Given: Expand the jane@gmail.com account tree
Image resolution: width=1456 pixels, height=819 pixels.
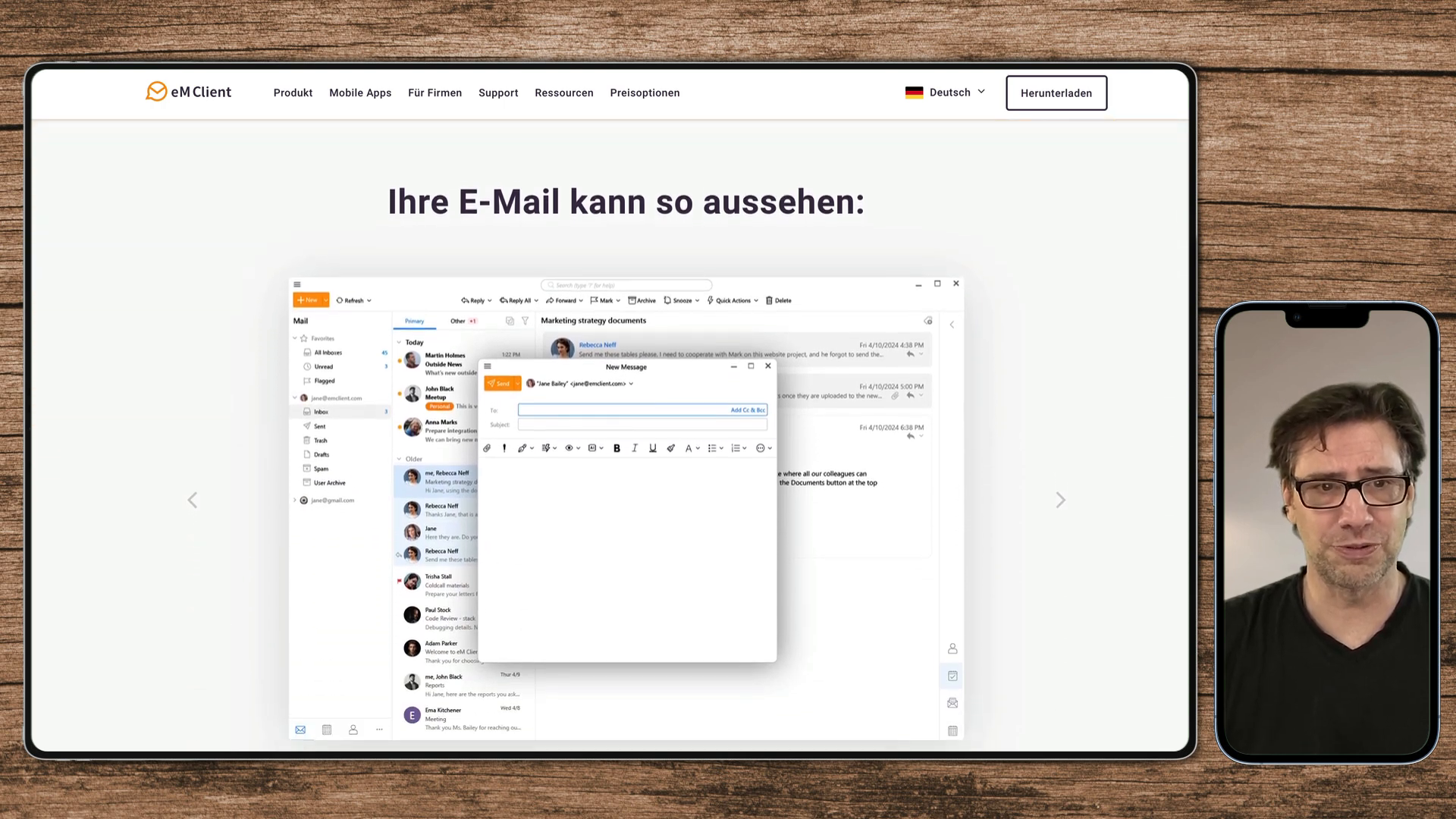Looking at the screenshot, I should [x=295, y=500].
